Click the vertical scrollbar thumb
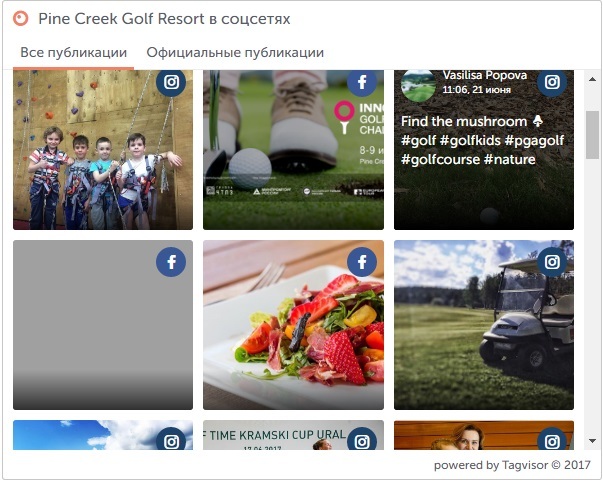Screen dimensions: 603x482 (x=592, y=135)
